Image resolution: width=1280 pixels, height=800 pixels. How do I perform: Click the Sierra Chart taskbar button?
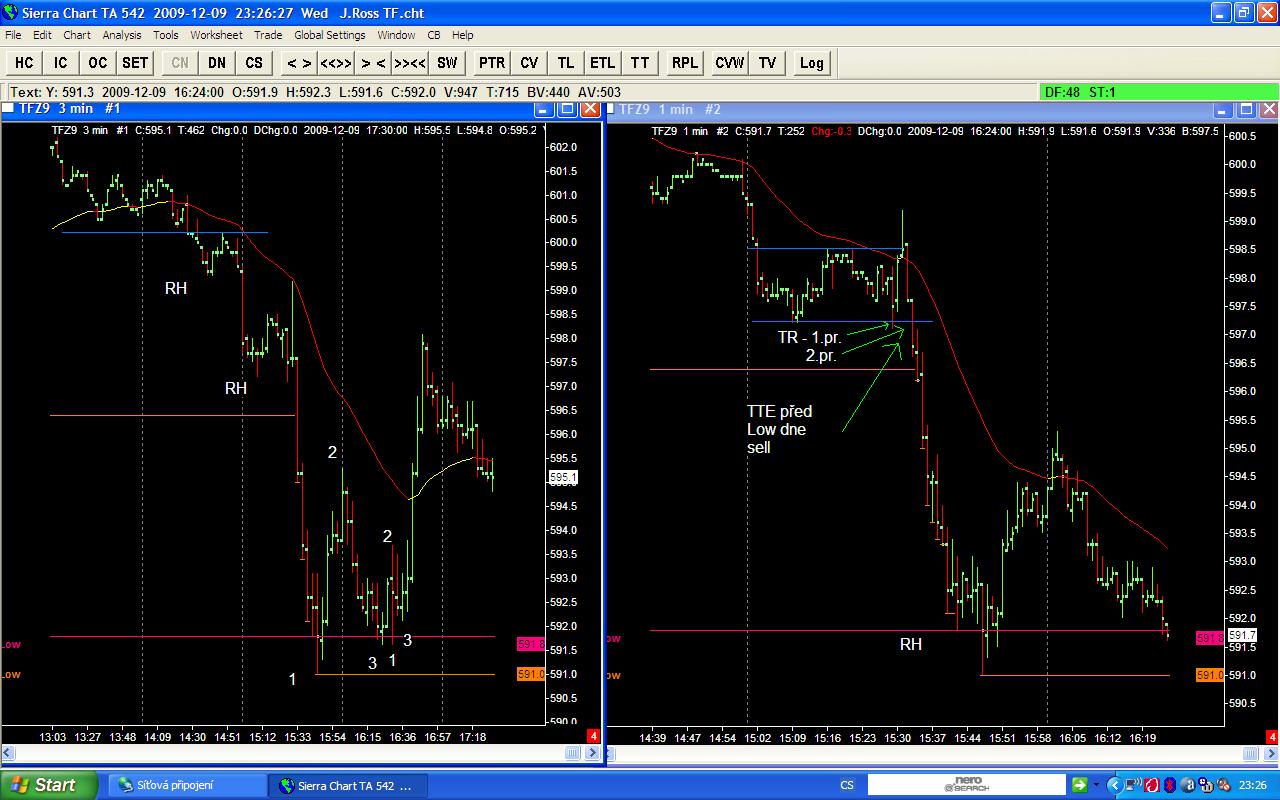(x=349, y=785)
